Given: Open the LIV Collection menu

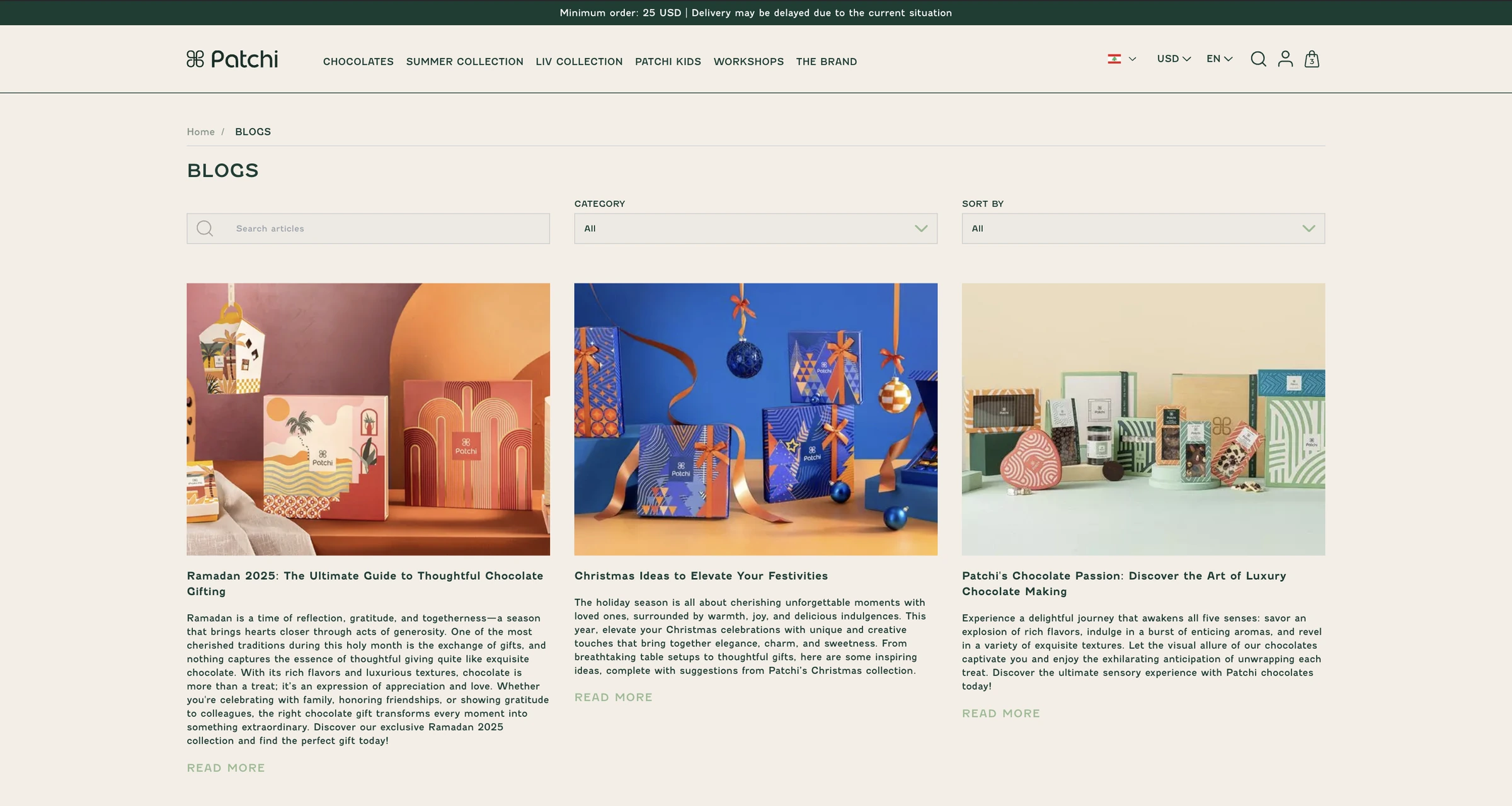Looking at the screenshot, I should 579,62.
